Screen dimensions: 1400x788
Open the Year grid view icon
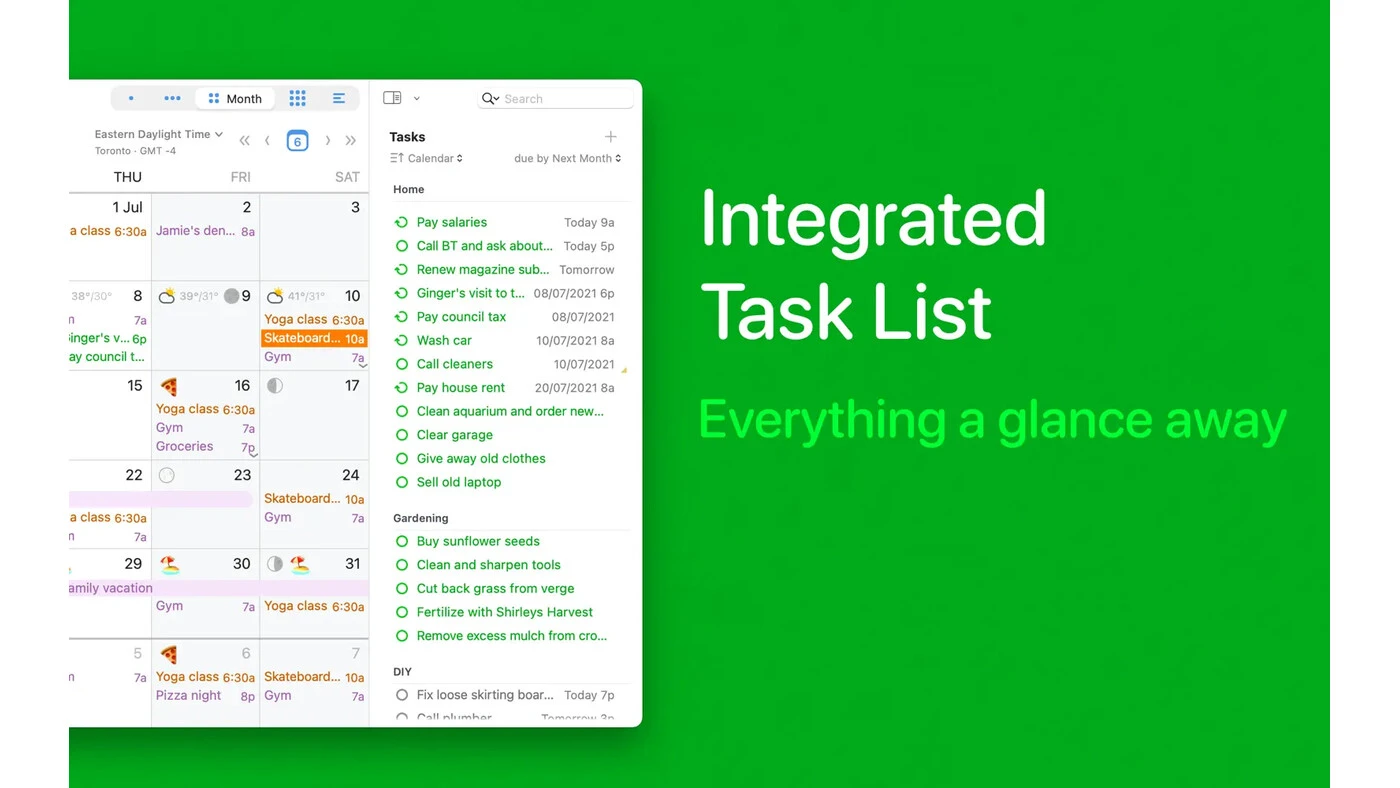point(297,98)
